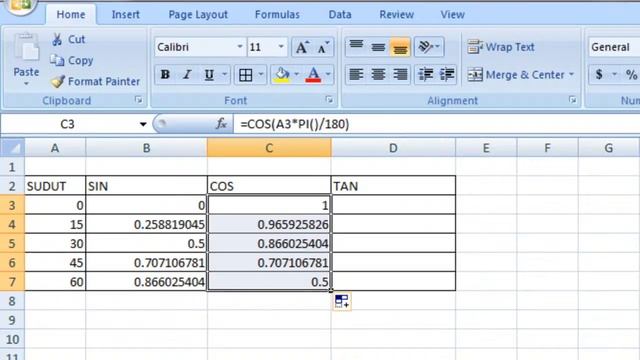Switch to Page Layout tab
This screenshot has width=640, height=360.
tap(198, 15)
